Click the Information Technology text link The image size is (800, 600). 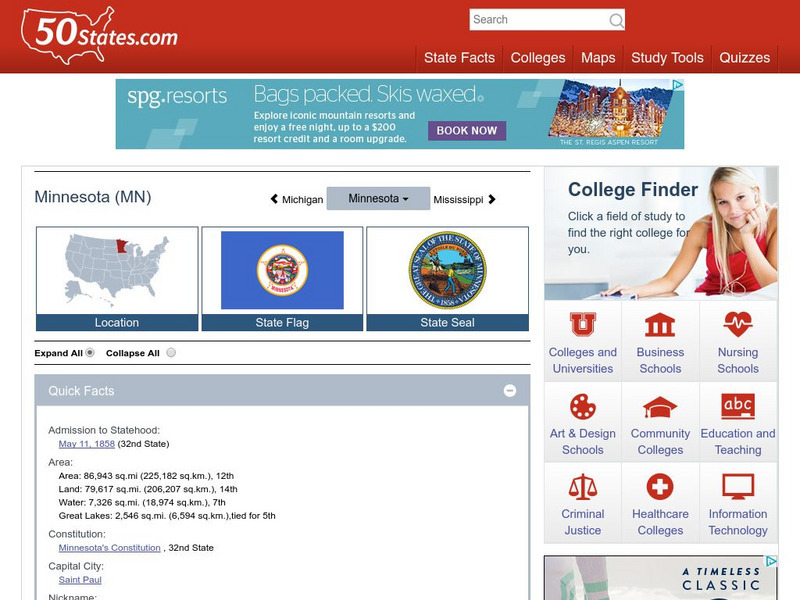coord(738,522)
